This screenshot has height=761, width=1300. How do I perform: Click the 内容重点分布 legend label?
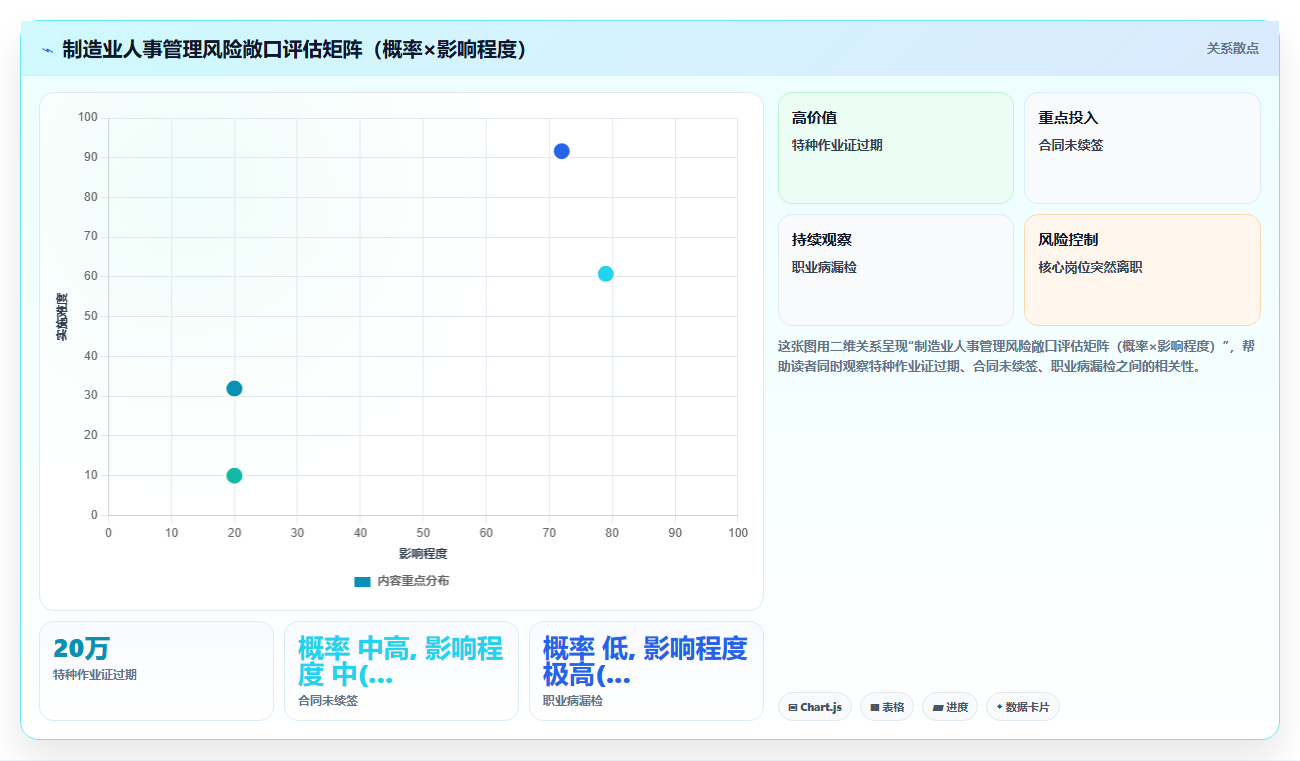pyautogui.click(x=413, y=581)
